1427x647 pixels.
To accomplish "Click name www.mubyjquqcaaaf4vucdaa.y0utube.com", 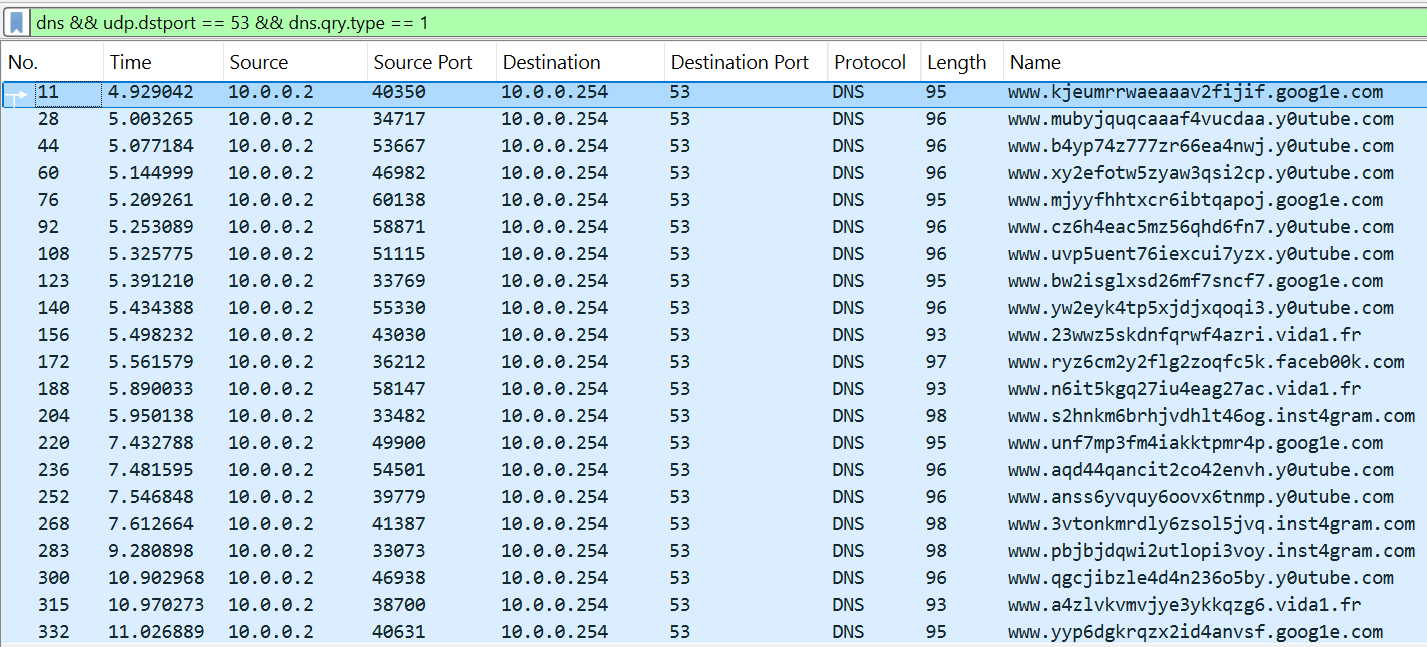I will point(1200,119).
